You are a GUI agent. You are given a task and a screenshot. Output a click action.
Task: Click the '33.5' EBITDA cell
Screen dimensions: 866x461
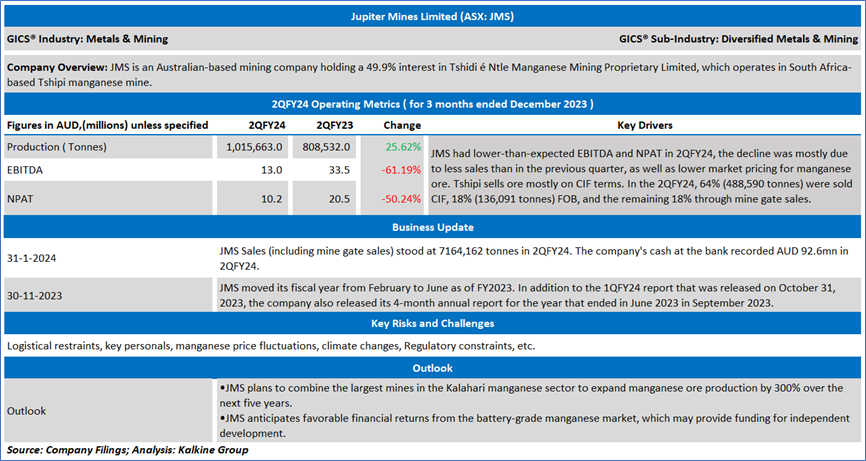pos(340,171)
